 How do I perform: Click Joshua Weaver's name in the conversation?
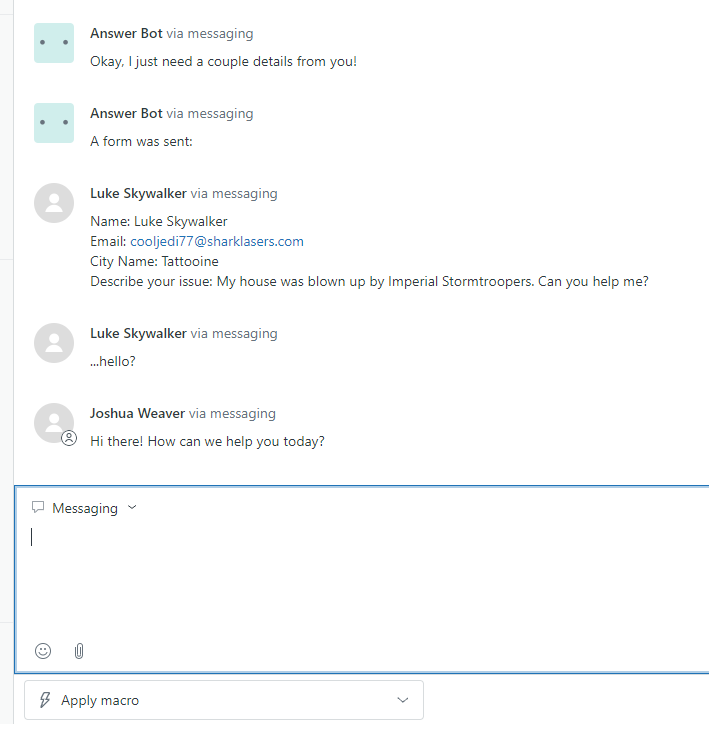[137, 413]
